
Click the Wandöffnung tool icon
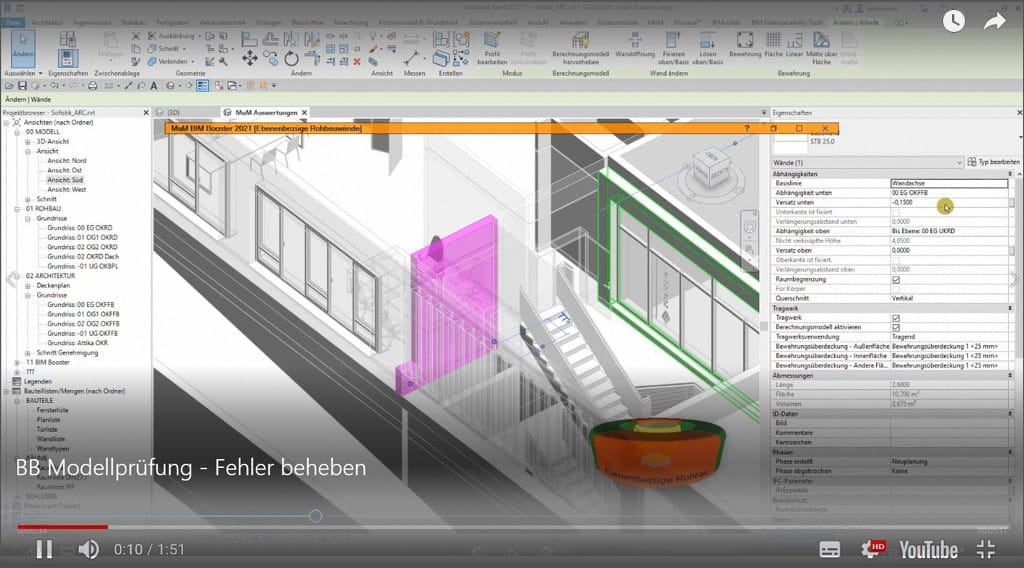pos(635,41)
